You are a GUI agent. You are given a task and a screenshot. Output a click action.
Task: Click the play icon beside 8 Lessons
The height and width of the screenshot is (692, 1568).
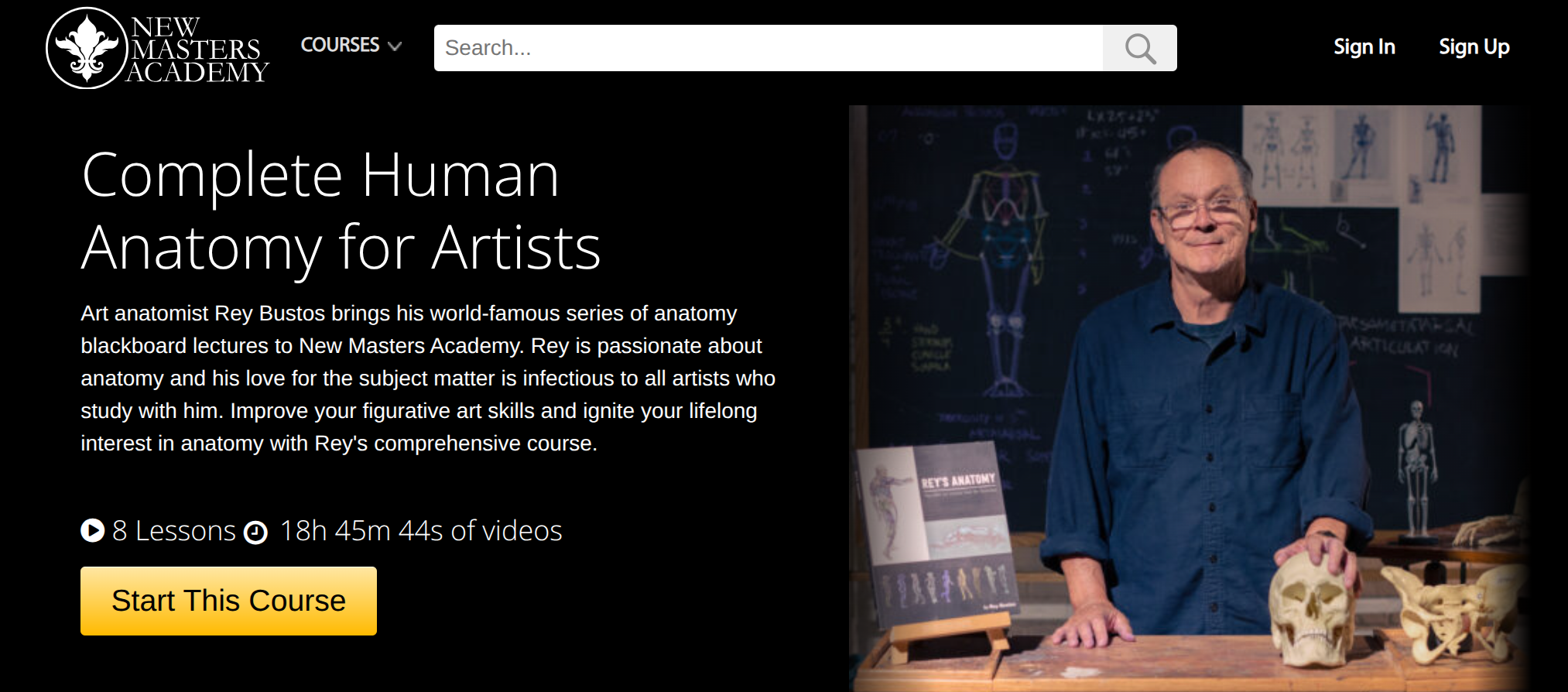point(93,530)
